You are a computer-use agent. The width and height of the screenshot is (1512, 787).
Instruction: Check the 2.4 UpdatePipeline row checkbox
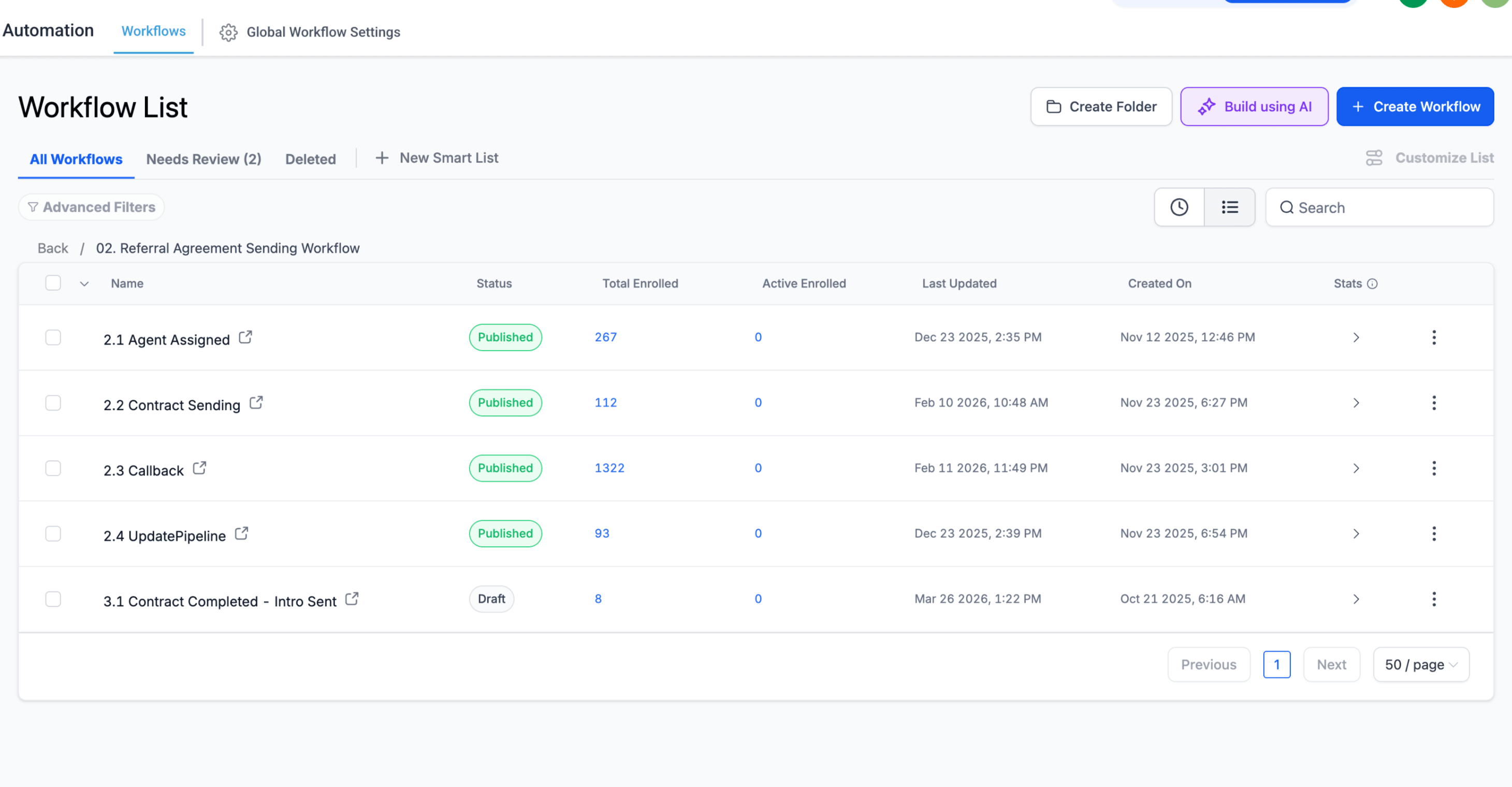tap(53, 534)
